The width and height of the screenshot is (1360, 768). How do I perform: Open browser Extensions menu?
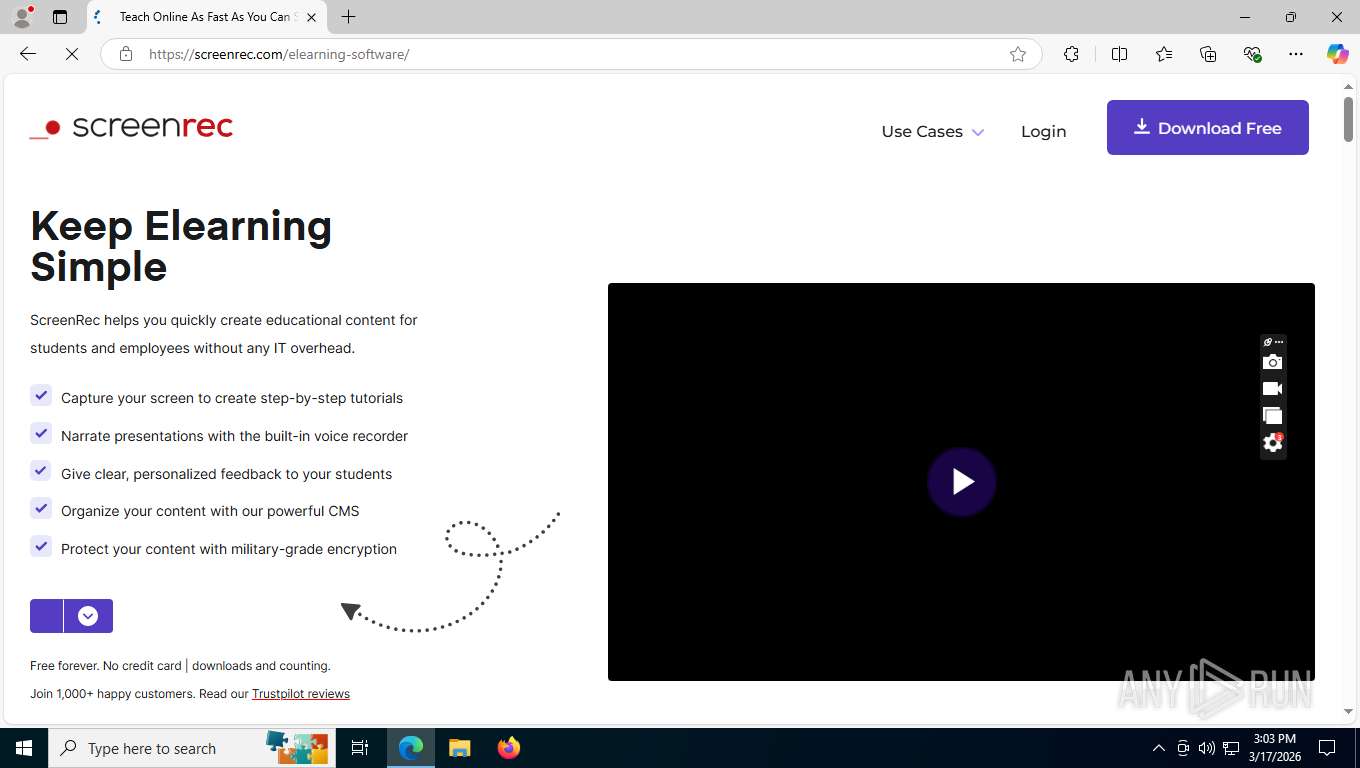[1071, 54]
